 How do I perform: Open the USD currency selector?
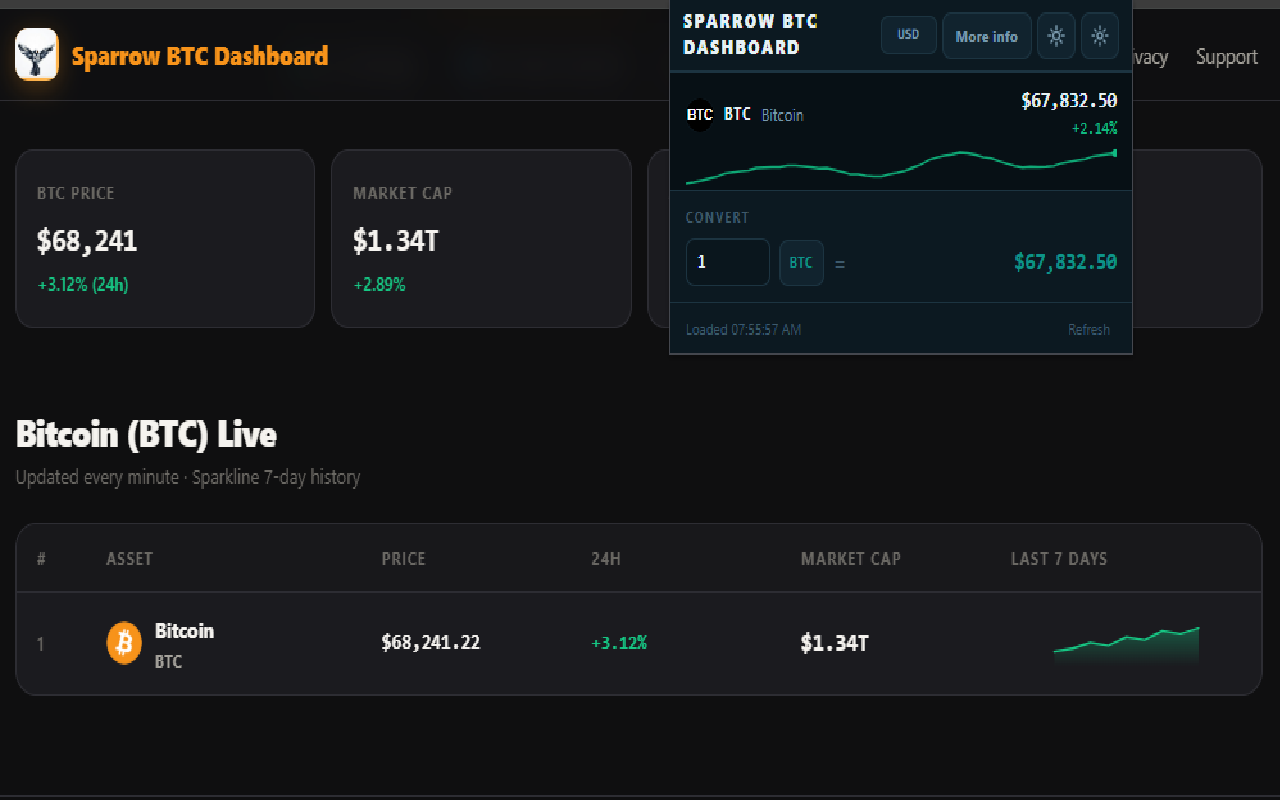pos(908,35)
